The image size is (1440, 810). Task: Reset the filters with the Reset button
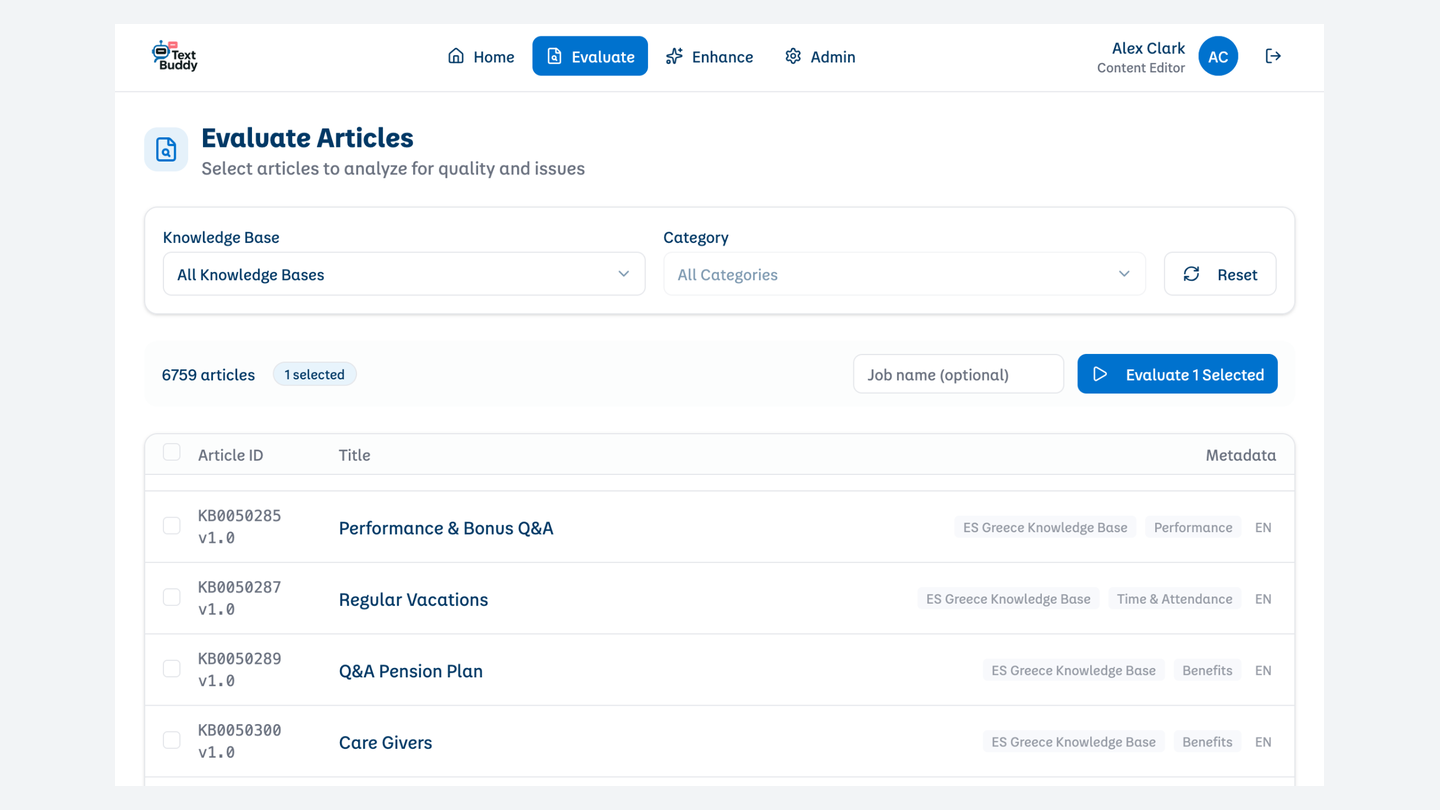(x=1220, y=274)
